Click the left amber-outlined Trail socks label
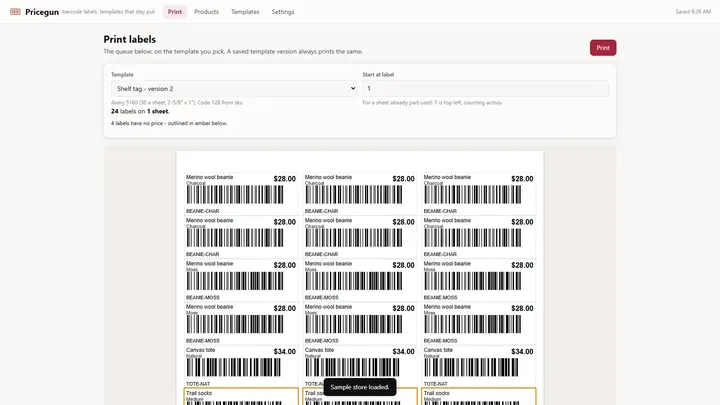Screen dimensions: 720x405 click(x=241, y=396)
